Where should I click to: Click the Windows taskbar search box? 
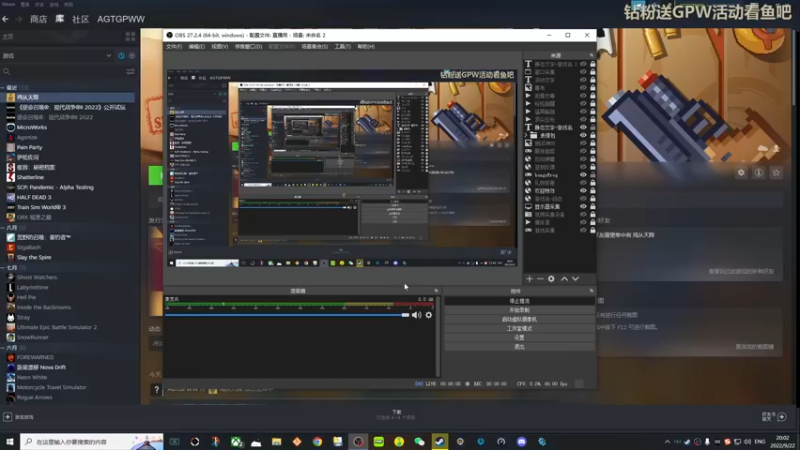click(92, 442)
